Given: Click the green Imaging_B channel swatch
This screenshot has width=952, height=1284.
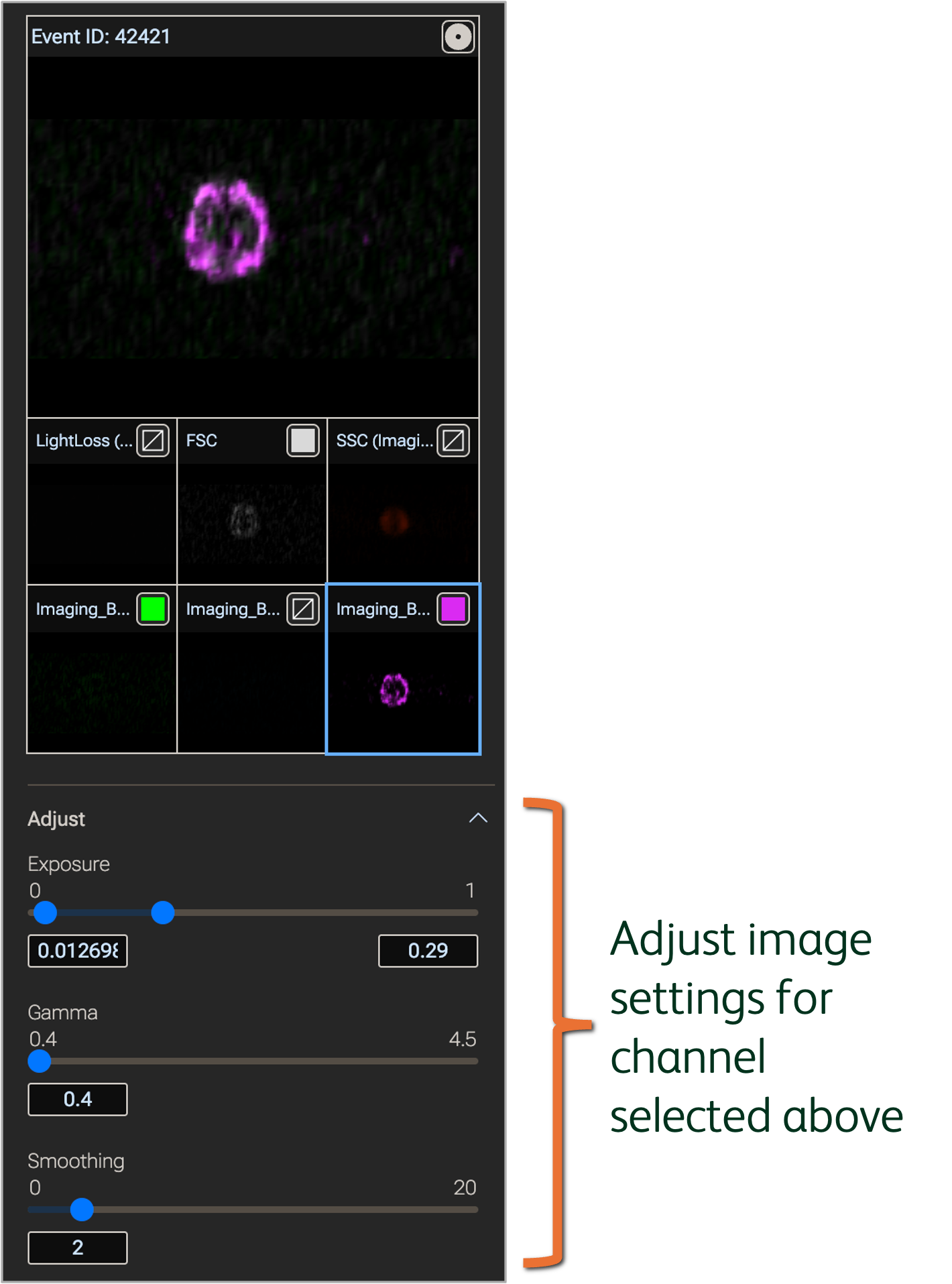Looking at the screenshot, I should (153, 609).
